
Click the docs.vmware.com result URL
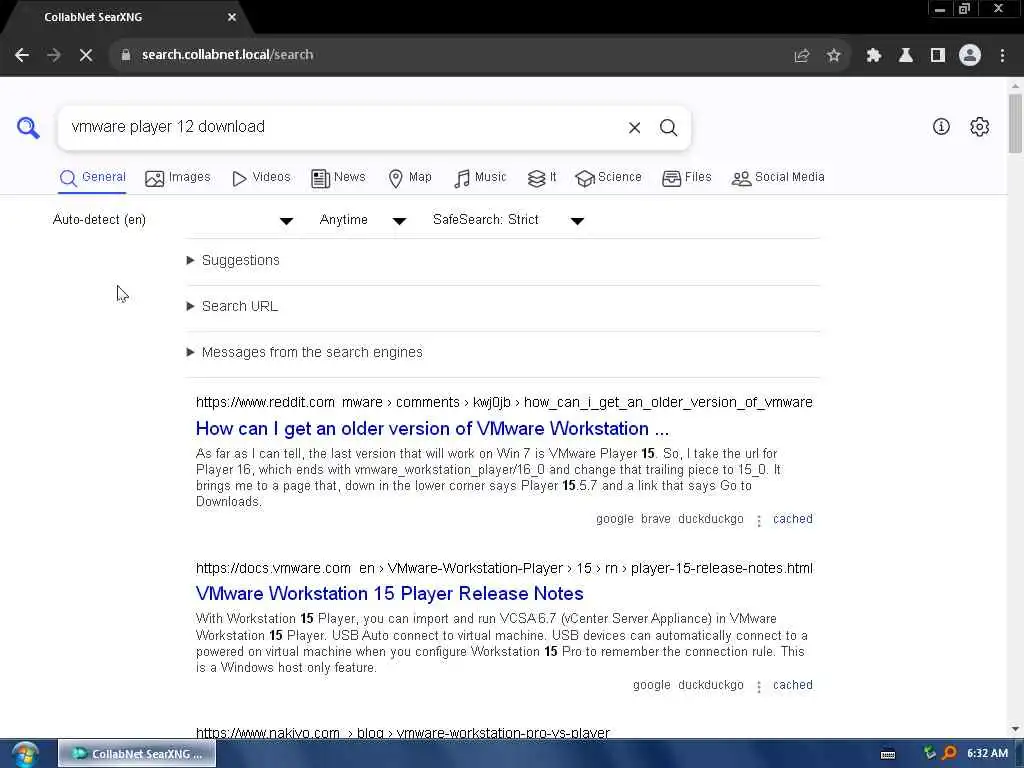504,568
